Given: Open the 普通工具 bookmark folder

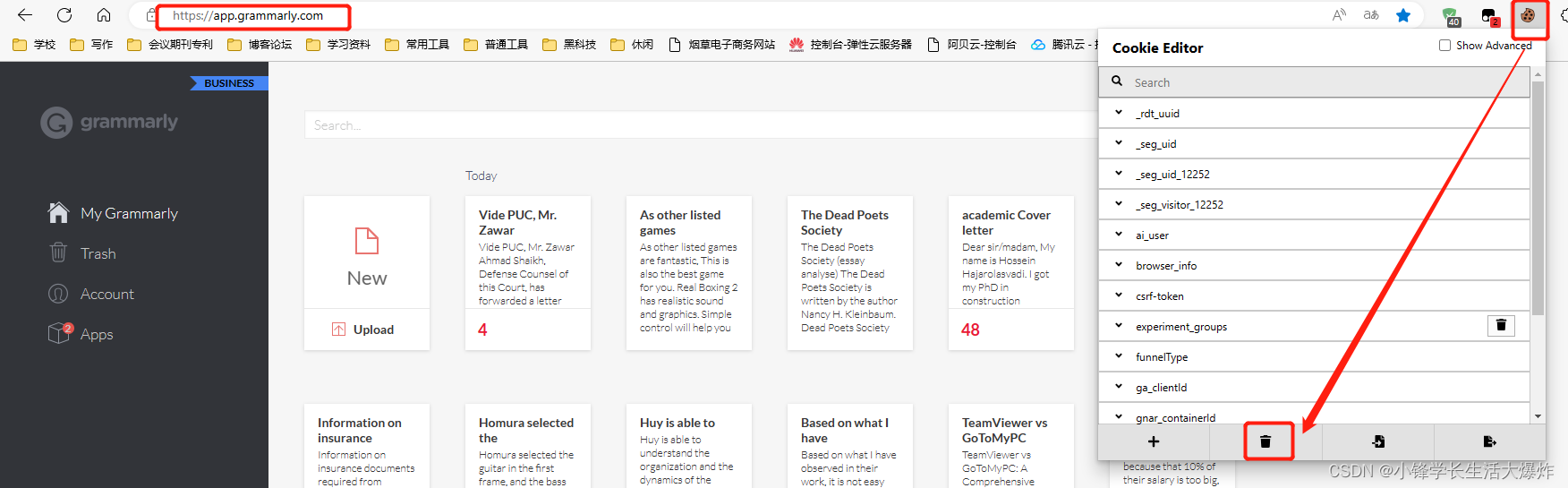Looking at the screenshot, I should 496,44.
